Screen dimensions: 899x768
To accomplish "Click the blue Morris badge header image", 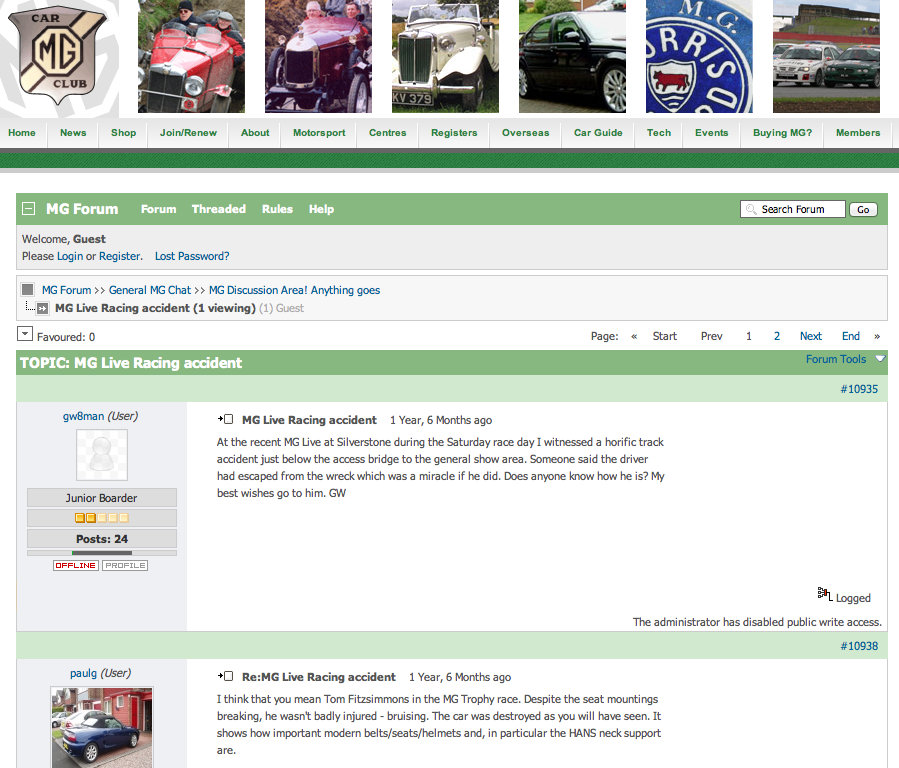I will (699, 56).
